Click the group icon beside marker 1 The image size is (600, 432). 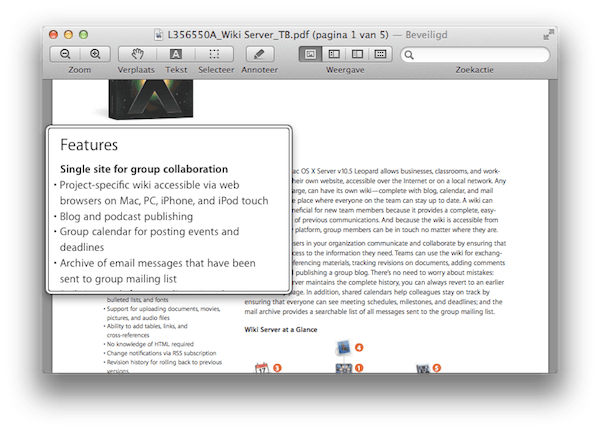click(x=344, y=368)
